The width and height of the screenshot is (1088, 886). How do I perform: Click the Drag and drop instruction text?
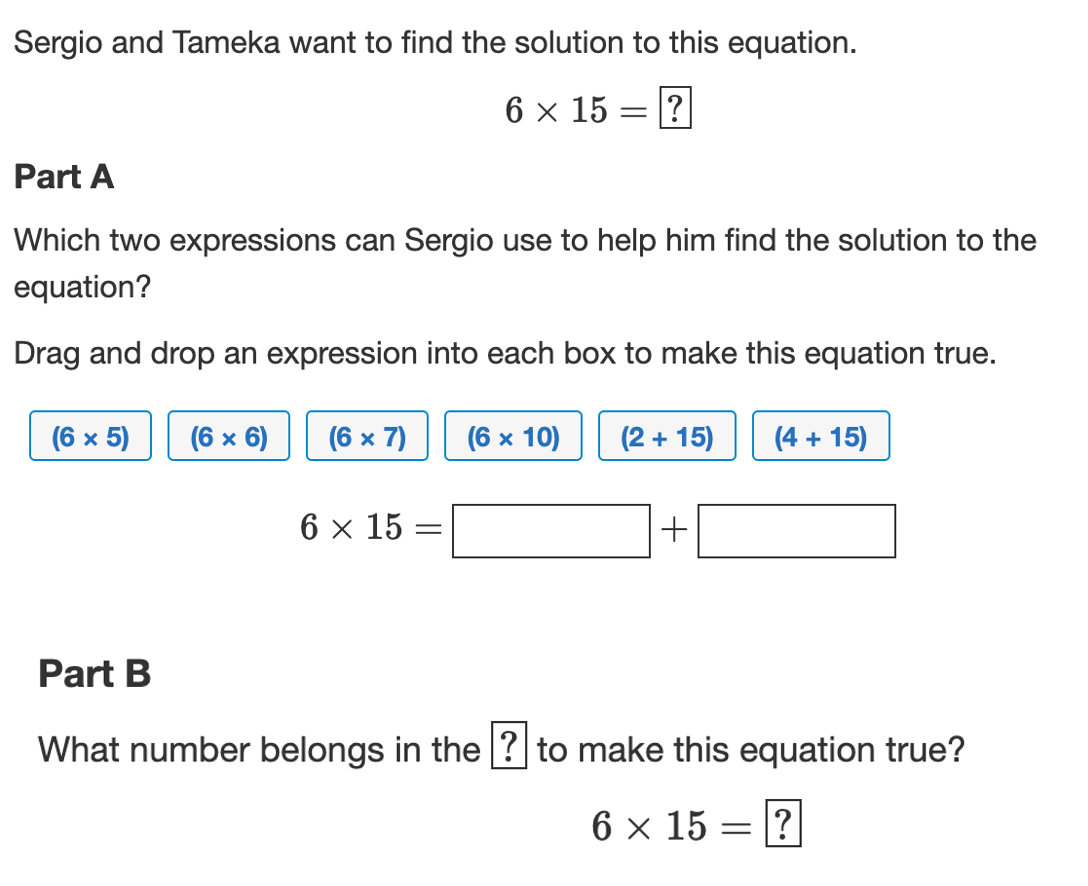[x=505, y=353]
